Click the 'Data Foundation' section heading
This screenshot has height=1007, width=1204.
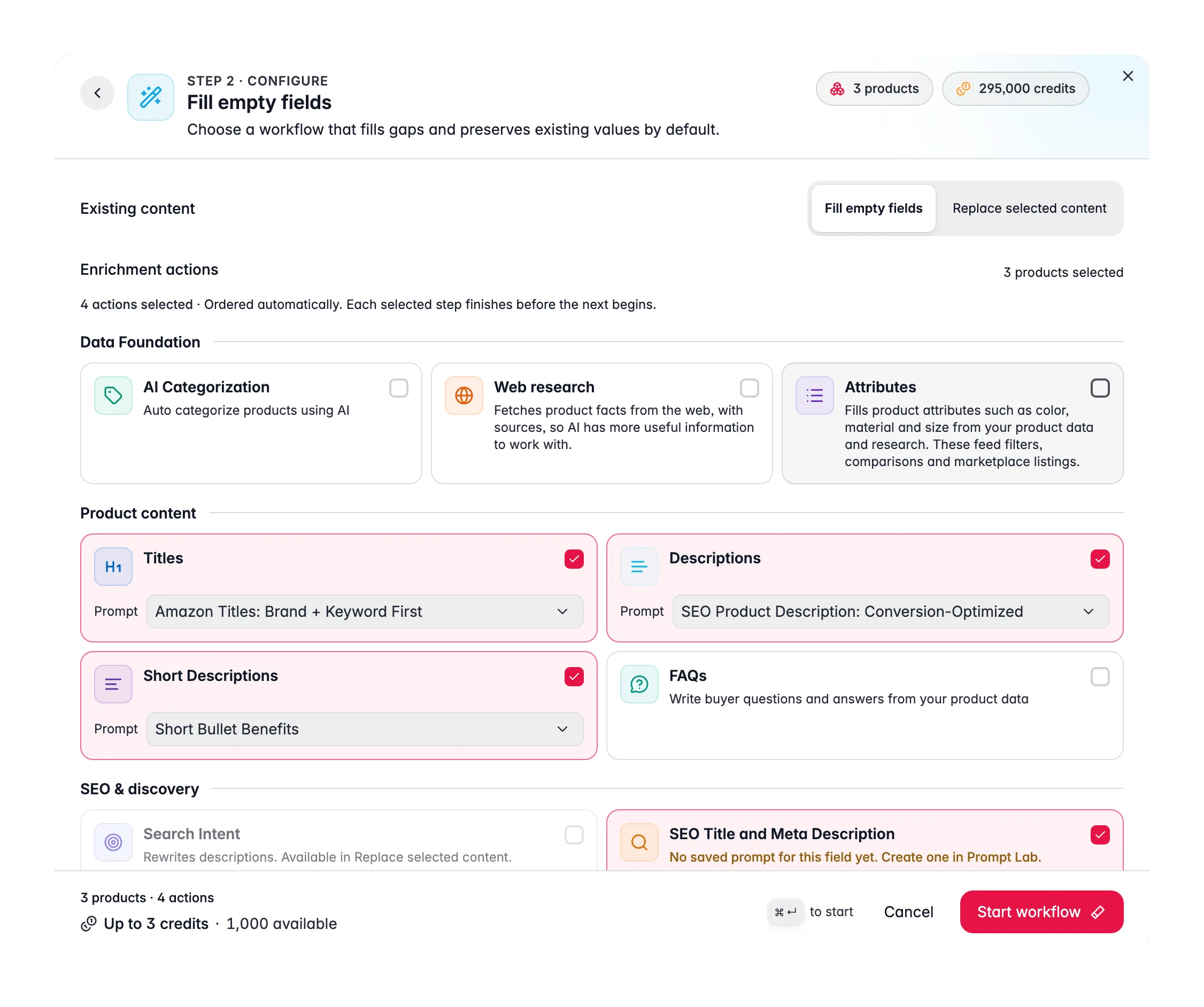coord(141,342)
